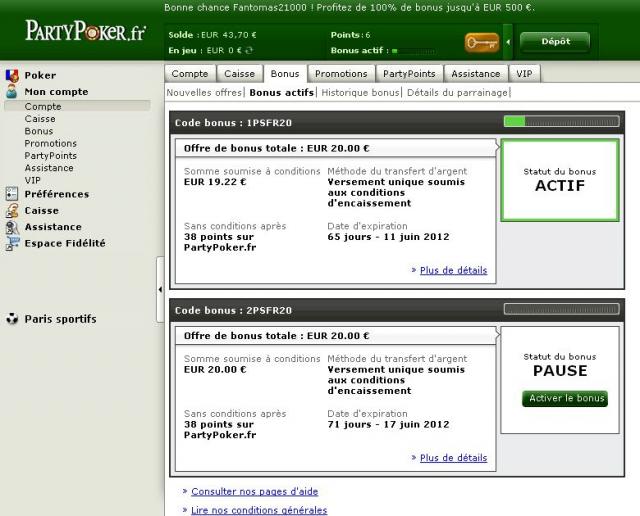The width and height of the screenshot is (640, 516).
Task: Open Plus de détails for bonus 2PSFR20
Action: [453, 458]
